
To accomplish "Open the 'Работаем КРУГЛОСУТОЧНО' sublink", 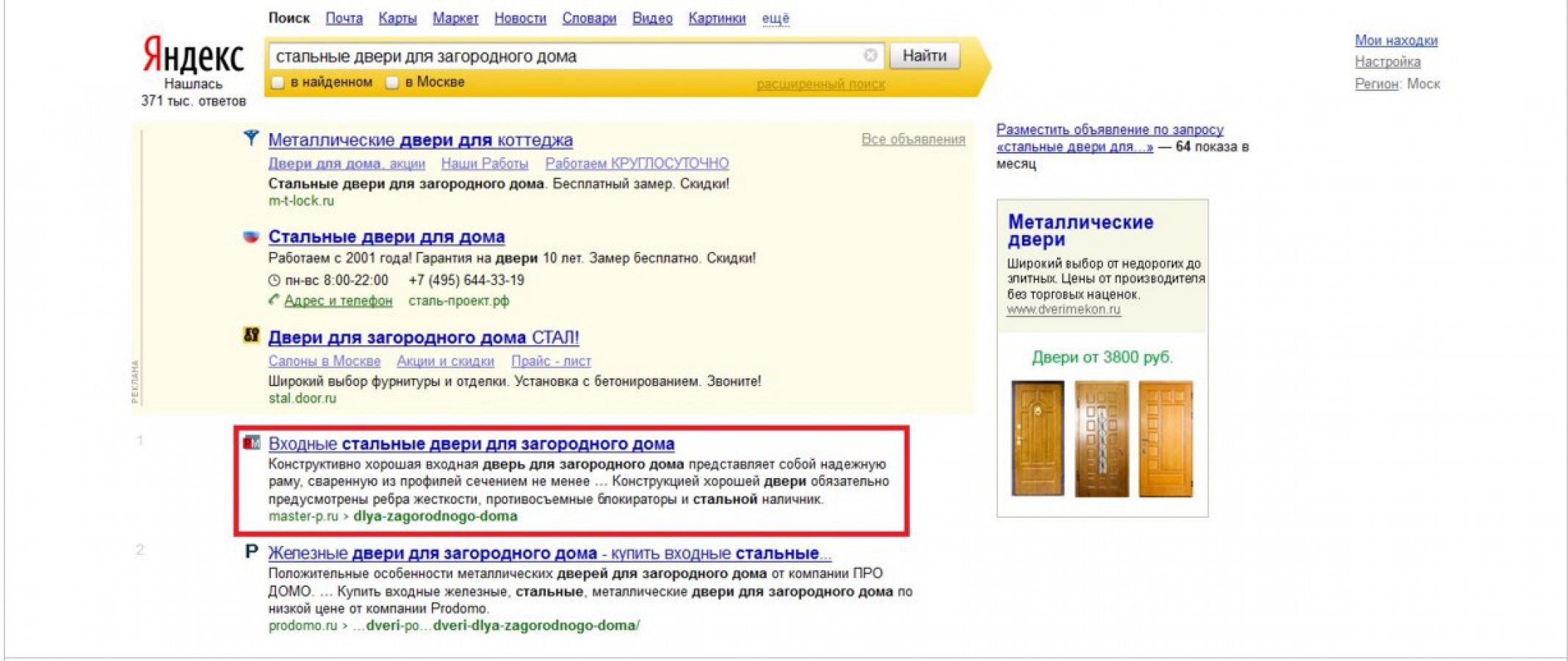I will point(637,163).
